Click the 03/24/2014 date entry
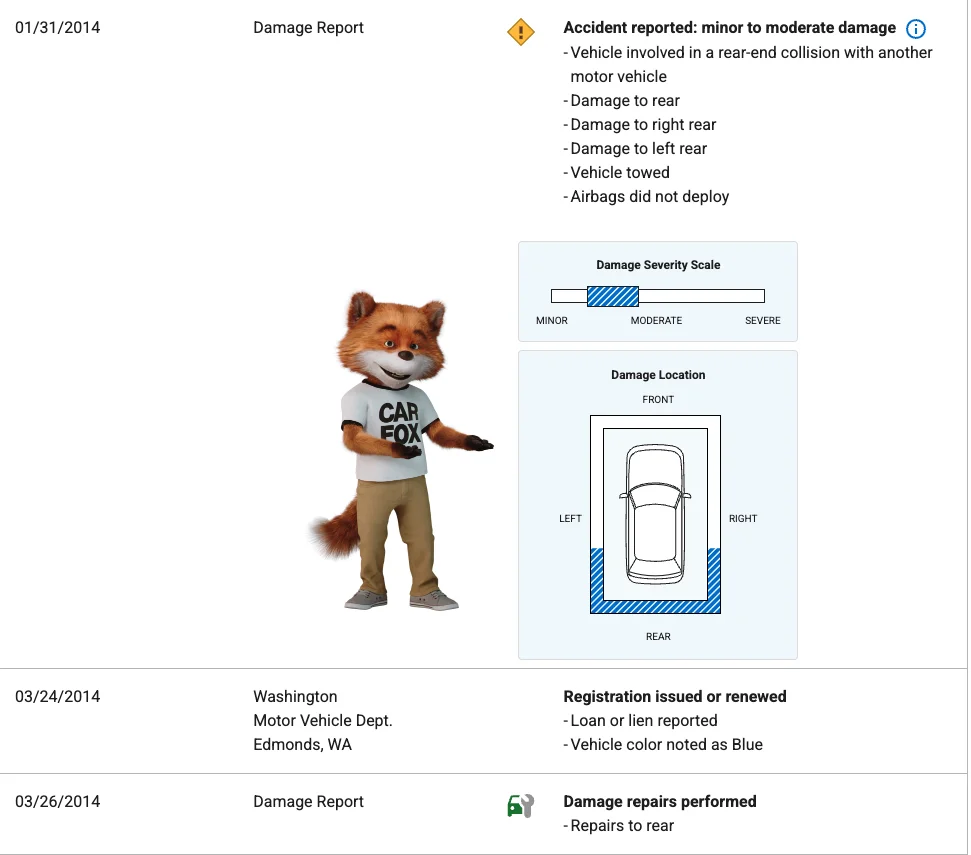Viewport: 971px width, 855px height. click(x=57, y=697)
